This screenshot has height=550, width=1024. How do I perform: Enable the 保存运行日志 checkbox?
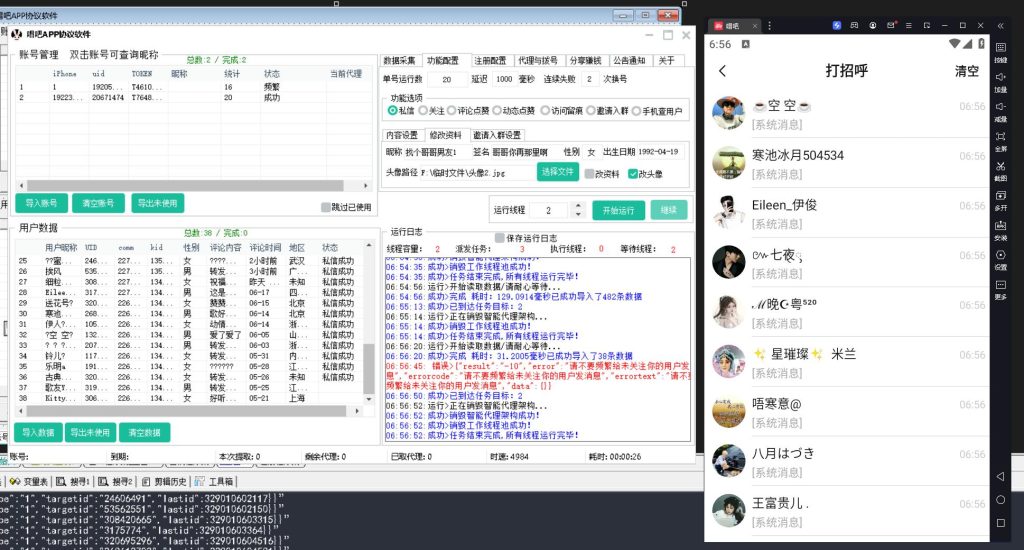[500, 238]
